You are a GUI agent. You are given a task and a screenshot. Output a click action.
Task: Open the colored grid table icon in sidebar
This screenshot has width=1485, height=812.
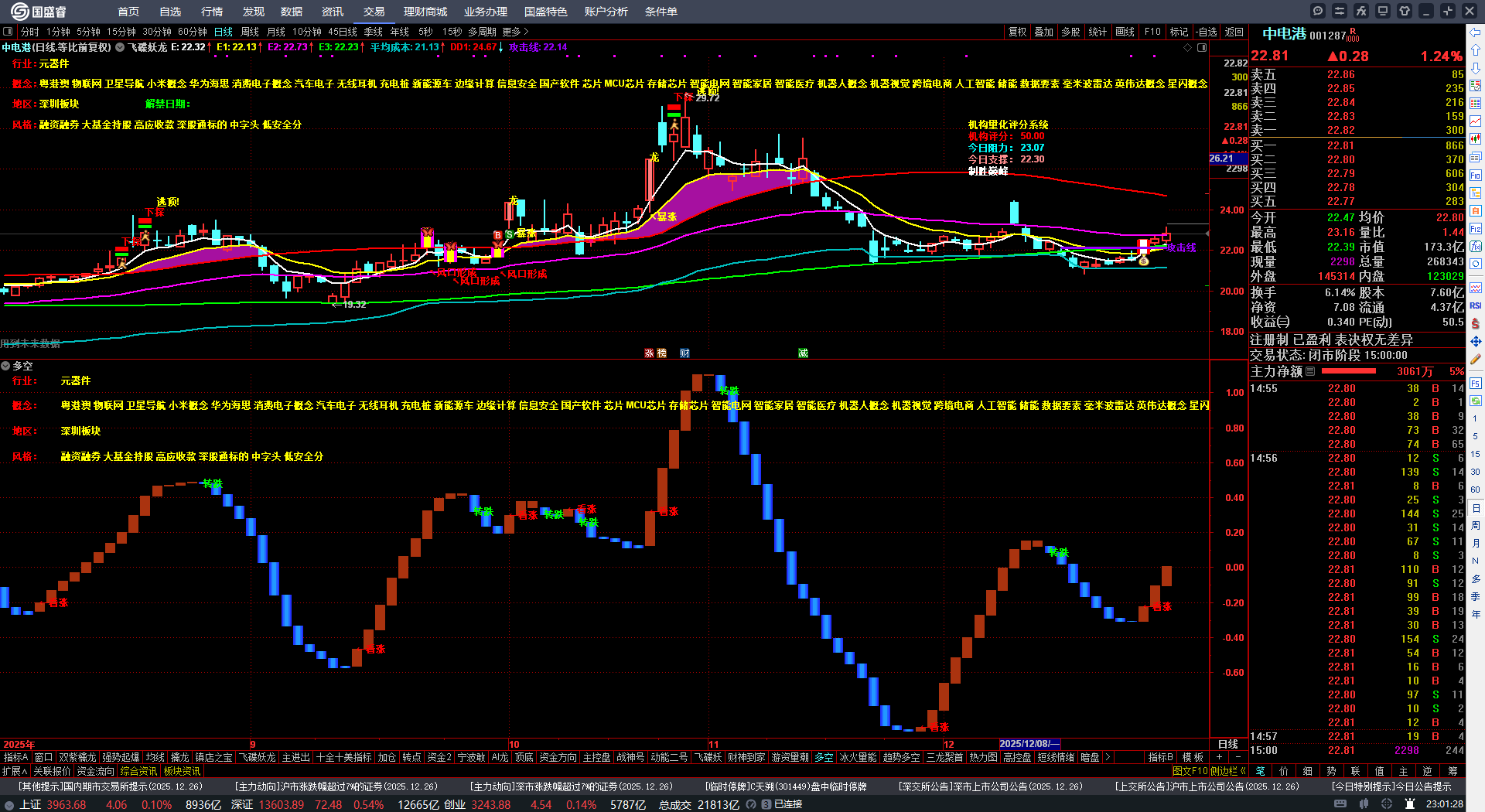coord(1476,103)
